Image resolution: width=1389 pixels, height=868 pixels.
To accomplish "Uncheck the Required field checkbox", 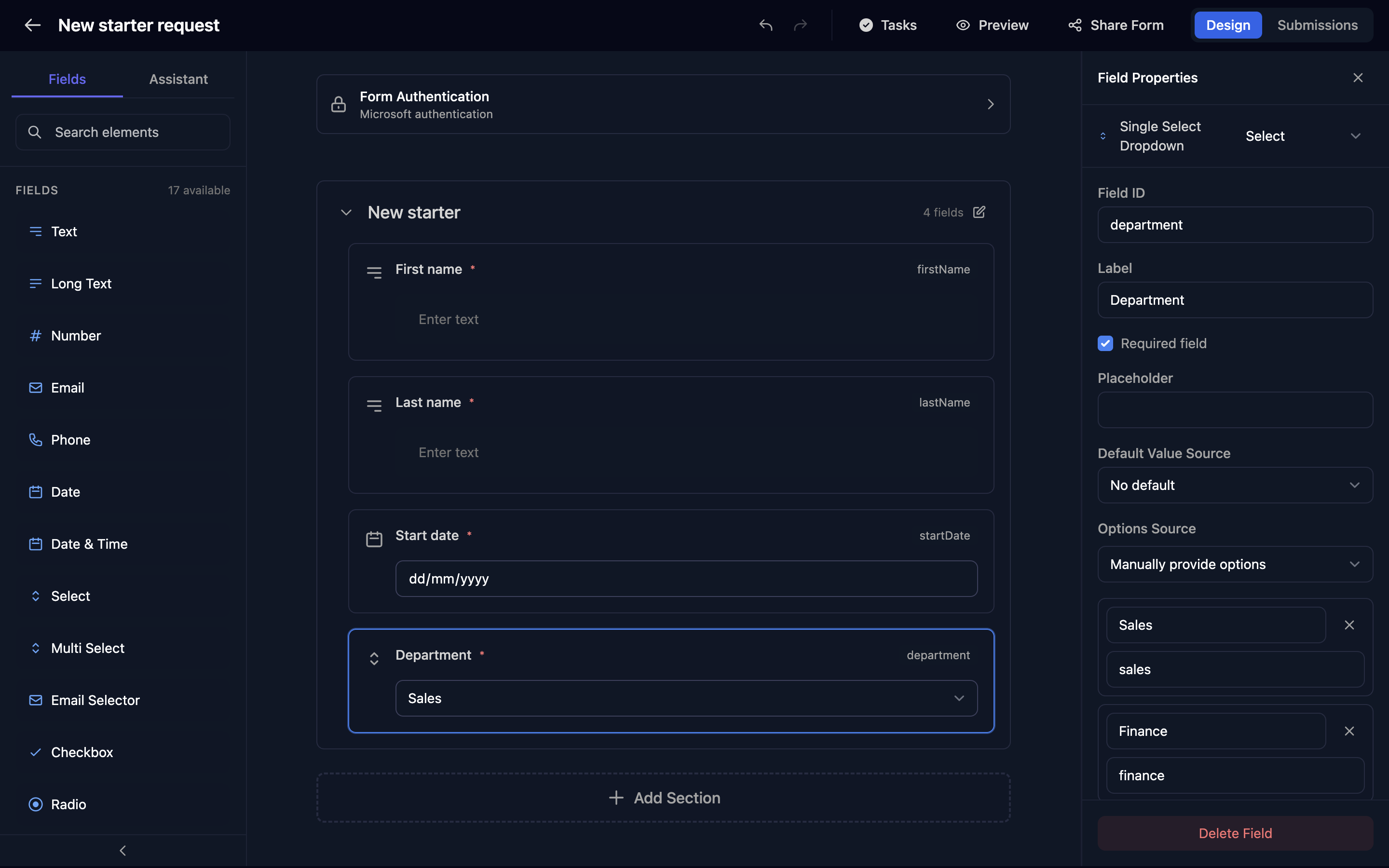I will coord(1105,343).
